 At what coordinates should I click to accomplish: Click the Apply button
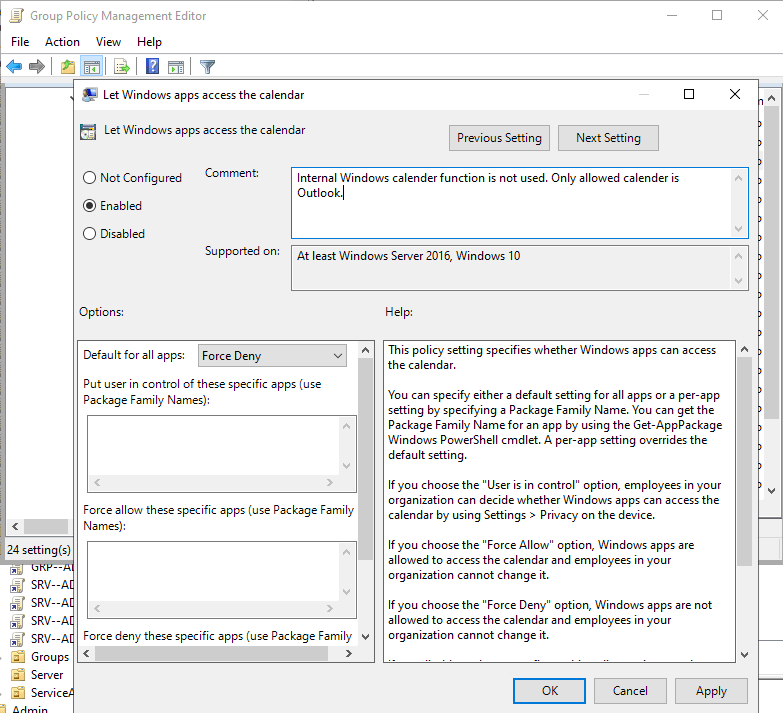[711, 691]
